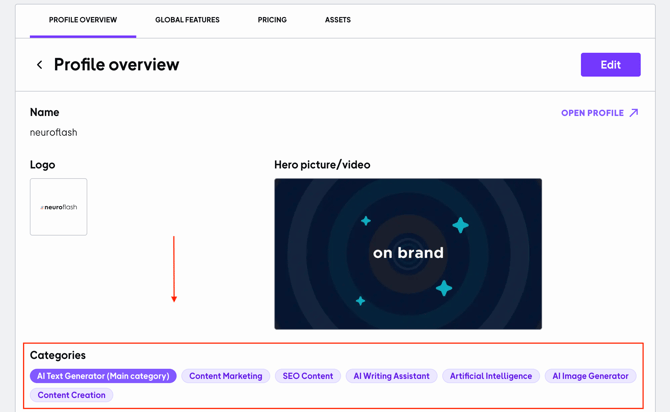Click the AI Writing Assistant tag
The height and width of the screenshot is (412, 670).
click(391, 376)
